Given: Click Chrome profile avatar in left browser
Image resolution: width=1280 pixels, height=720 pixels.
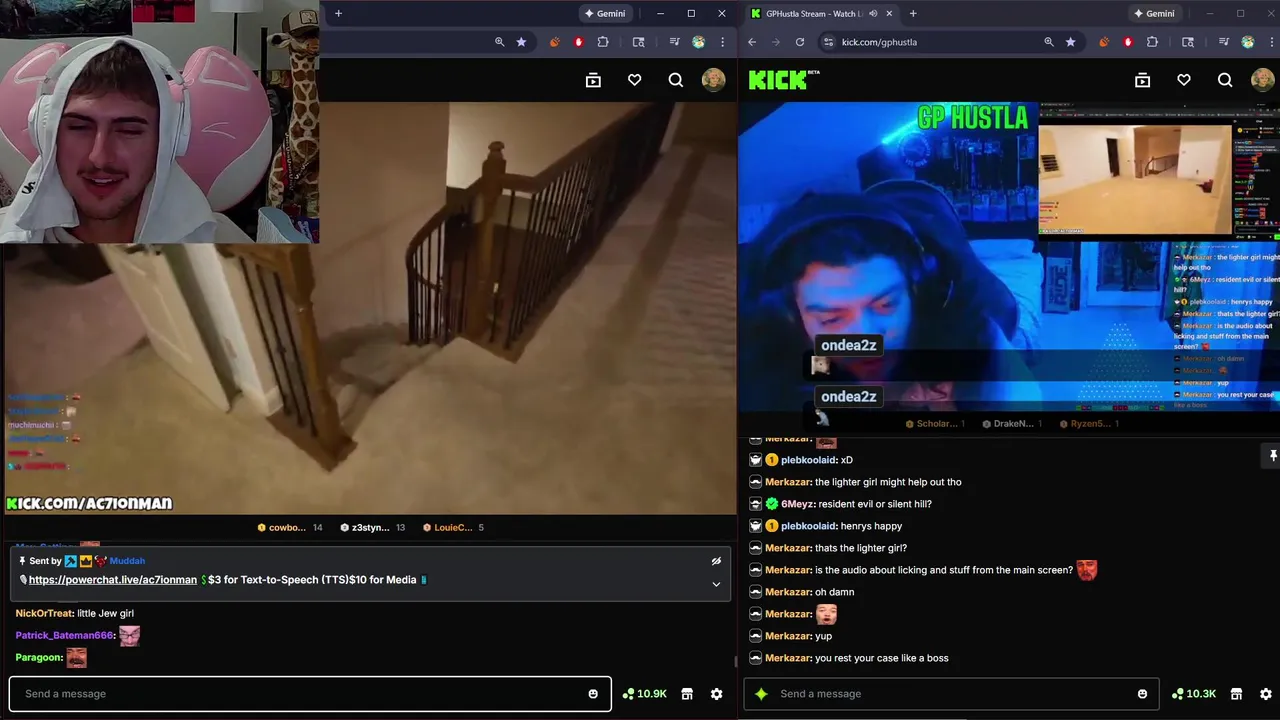Looking at the screenshot, I should [698, 42].
